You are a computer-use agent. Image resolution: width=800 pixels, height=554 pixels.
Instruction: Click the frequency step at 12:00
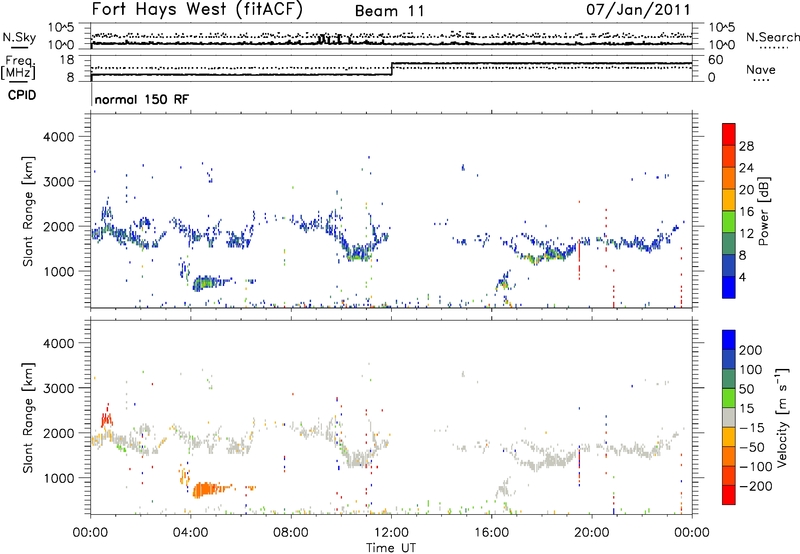pyautogui.click(x=392, y=69)
